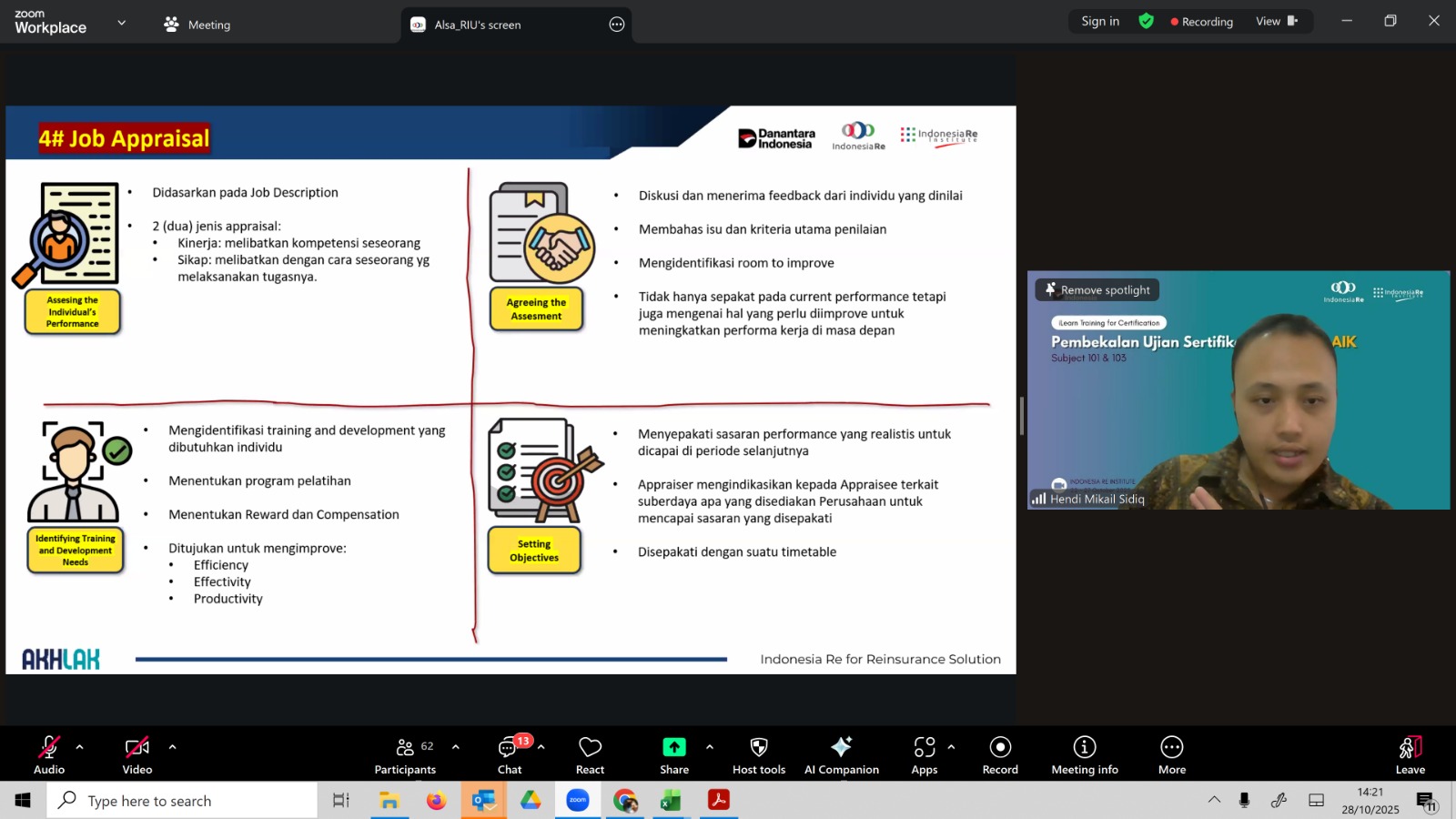
Task: Click the green Share screen icon
Action: [x=674, y=747]
